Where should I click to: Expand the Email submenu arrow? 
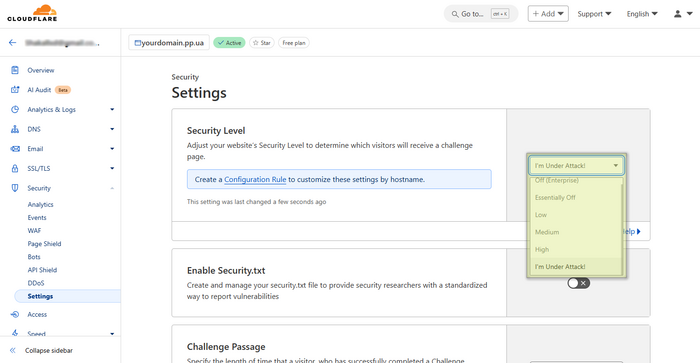(x=112, y=149)
